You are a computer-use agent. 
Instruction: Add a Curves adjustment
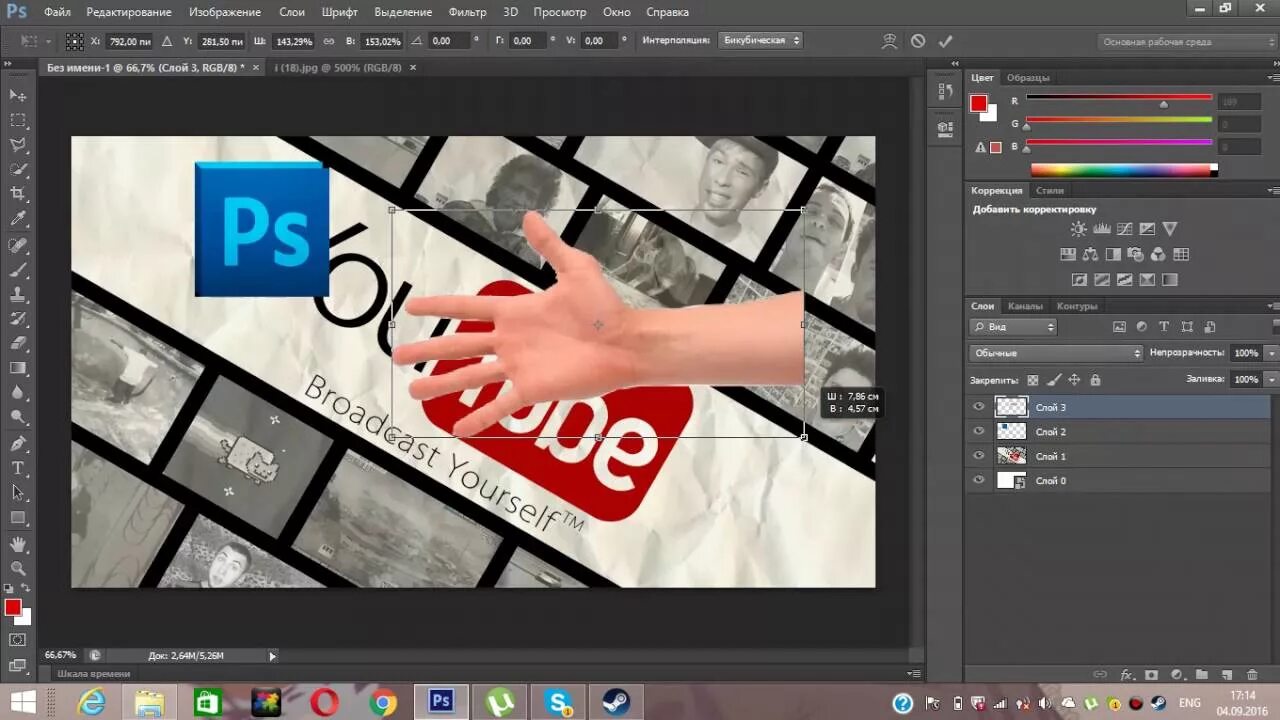(x=1124, y=229)
